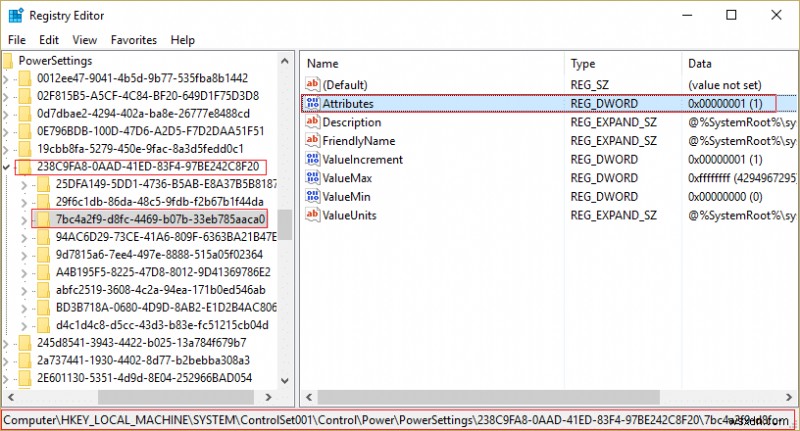Image resolution: width=800 pixels, height=431 pixels.
Task: Click folder icon of 25DFA149-5DD1 subkey
Action: coord(43,184)
